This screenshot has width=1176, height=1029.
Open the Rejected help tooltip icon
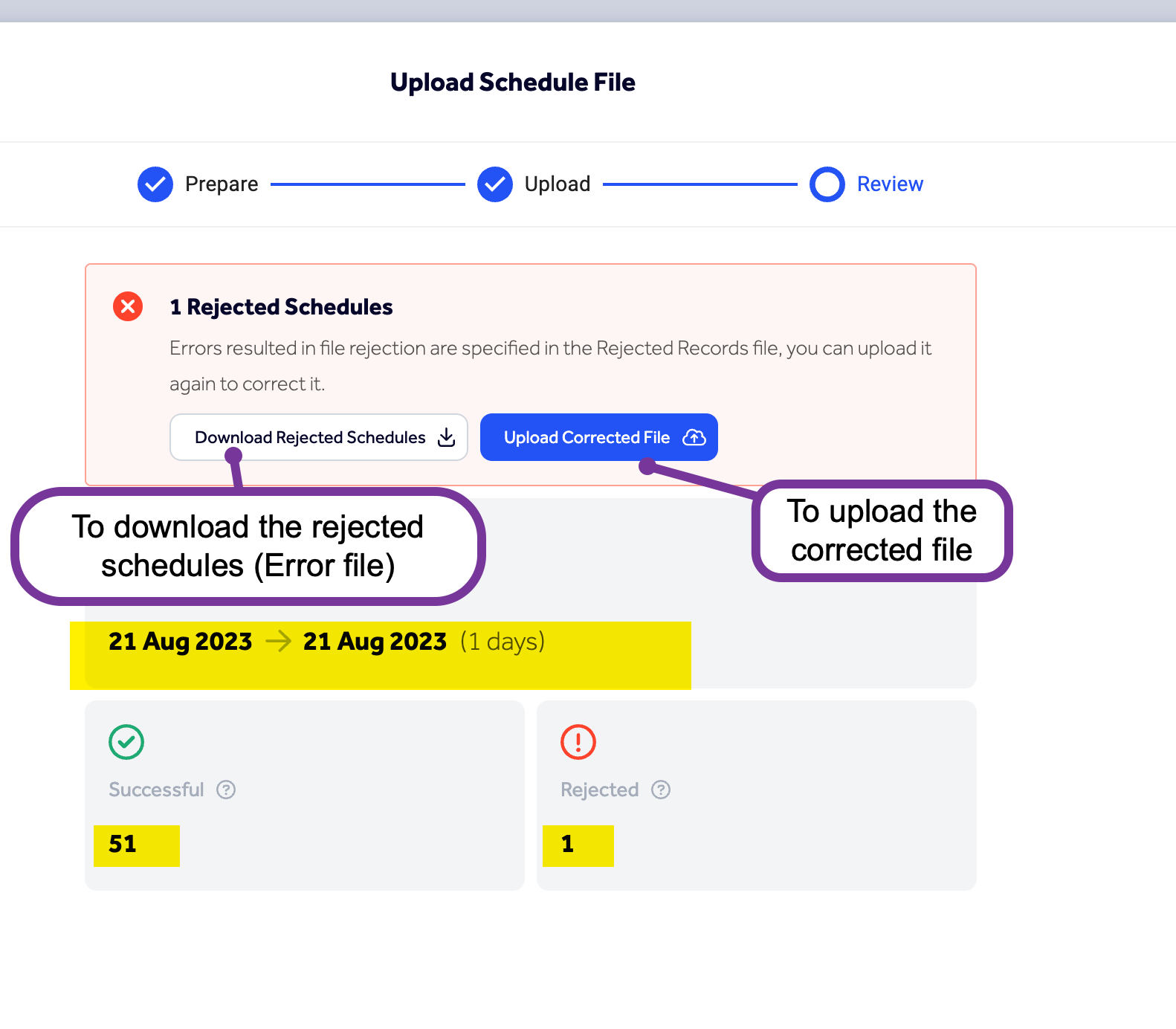[x=661, y=790]
